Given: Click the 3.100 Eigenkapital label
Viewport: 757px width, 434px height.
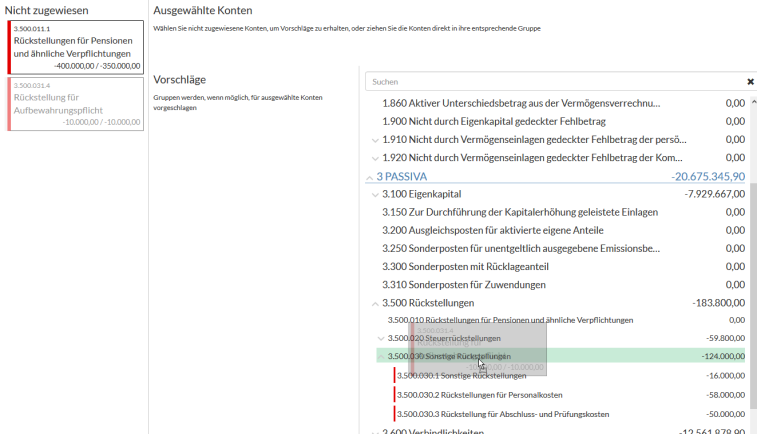Looking at the screenshot, I should (421, 194).
